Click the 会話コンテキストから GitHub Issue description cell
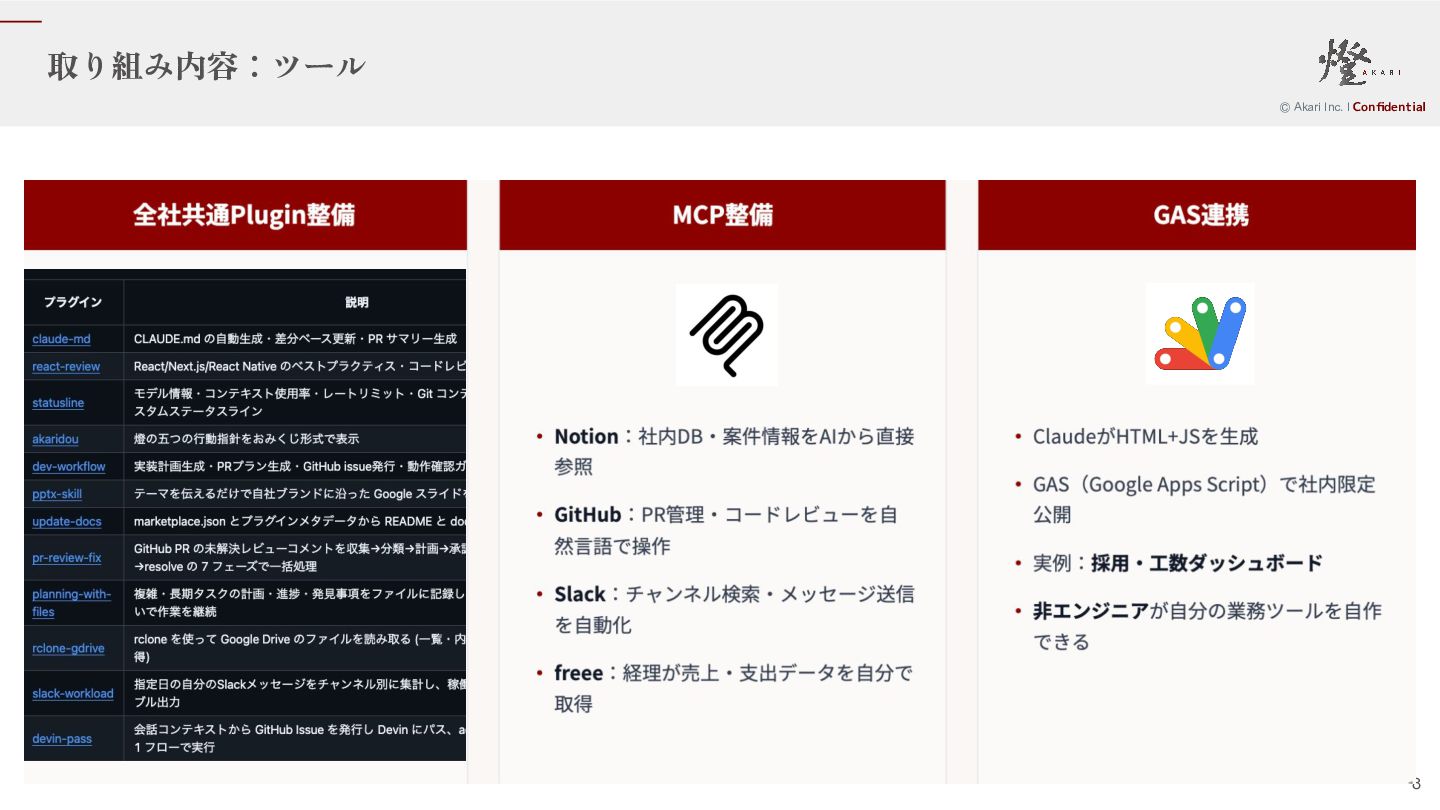The image size is (1440, 810). (x=295, y=739)
